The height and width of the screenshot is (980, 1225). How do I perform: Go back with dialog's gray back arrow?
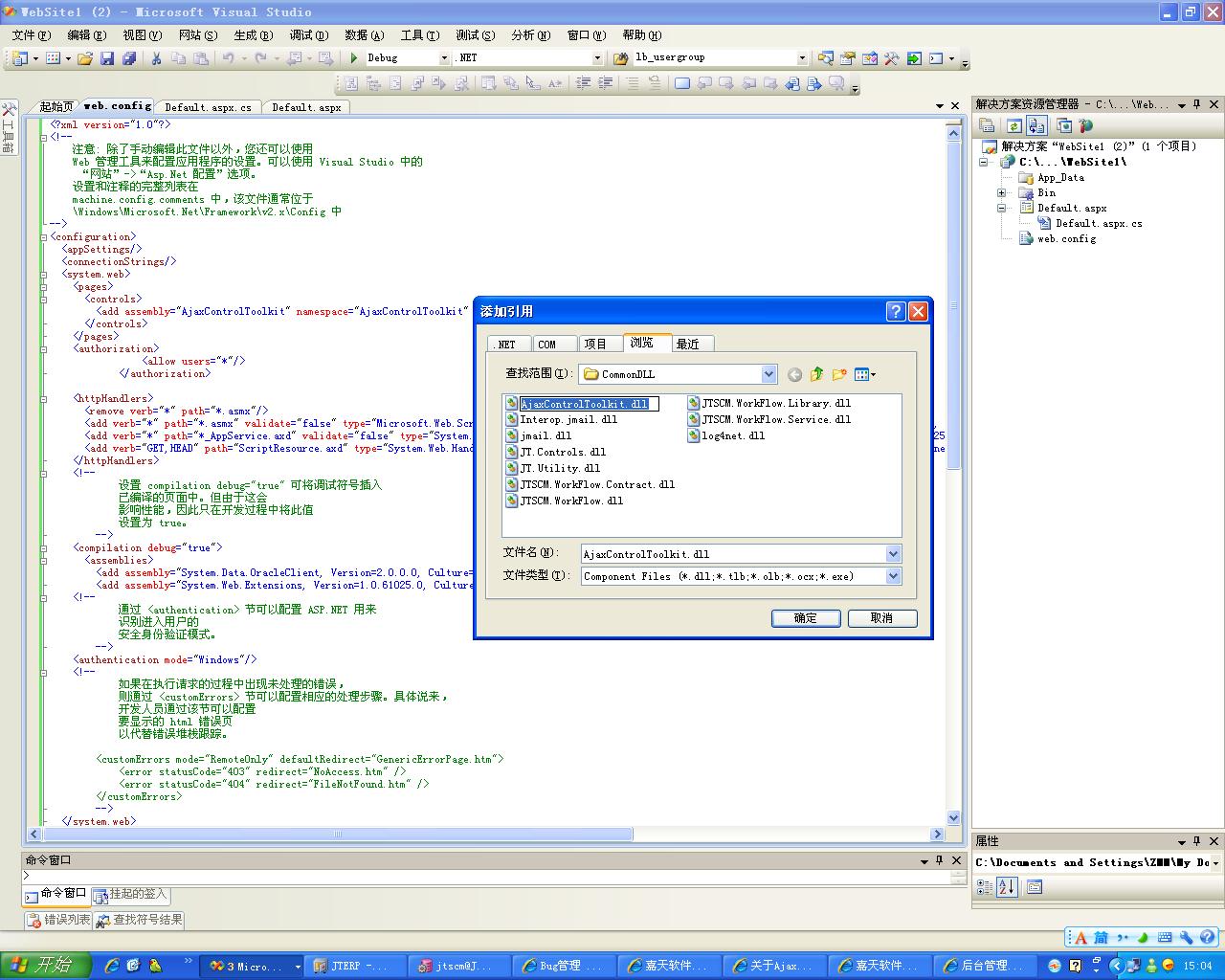[x=794, y=374]
